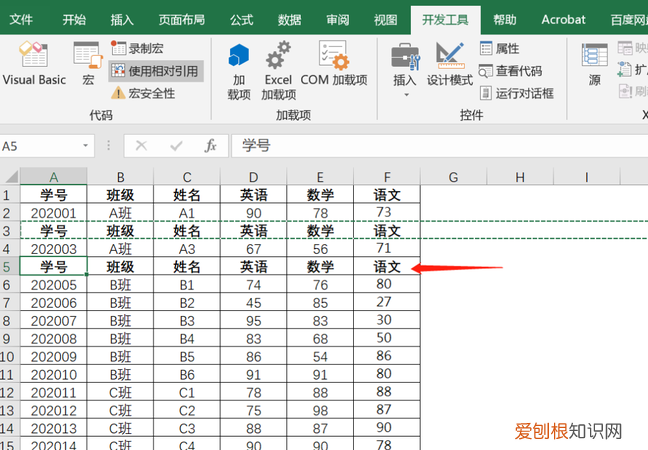Switch to the 审阅 tab

tap(338, 19)
